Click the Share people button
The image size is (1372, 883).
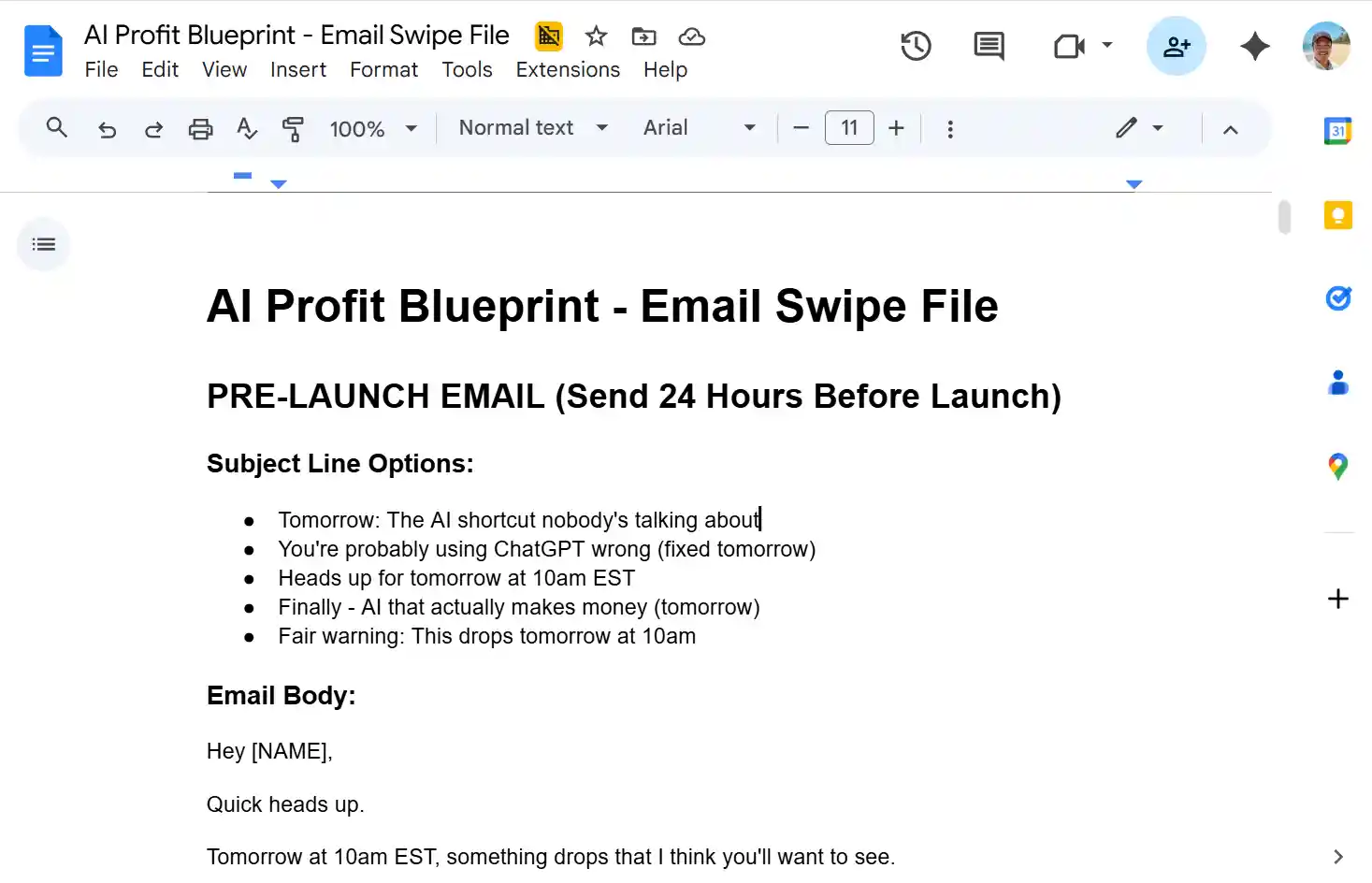tap(1176, 46)
